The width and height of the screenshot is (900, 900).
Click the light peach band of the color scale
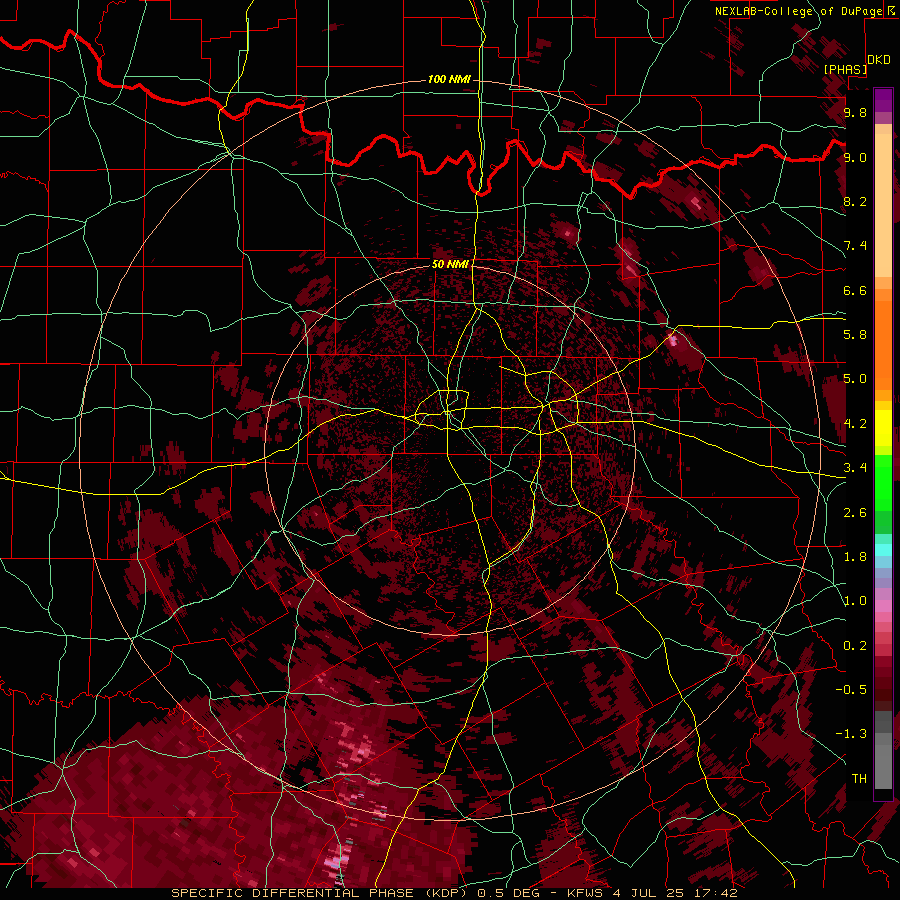click(883, 205)
